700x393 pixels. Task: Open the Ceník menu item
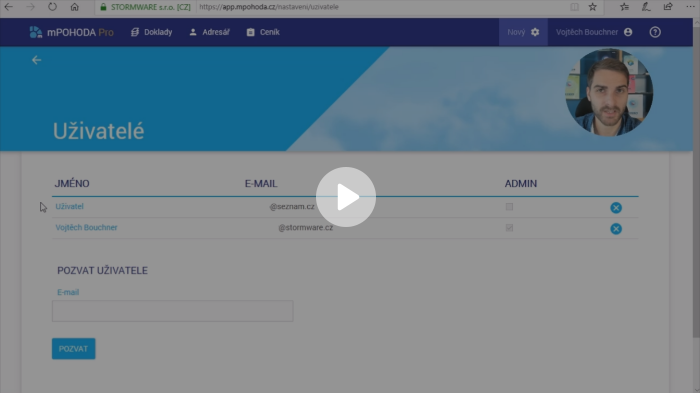tap(263, 32)
